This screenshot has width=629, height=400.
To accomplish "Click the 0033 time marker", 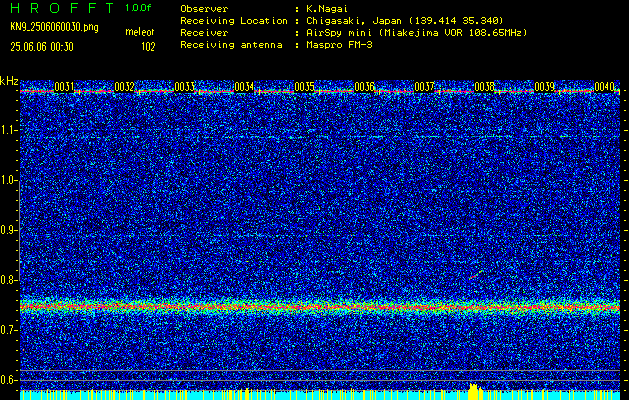I will 185,87.
